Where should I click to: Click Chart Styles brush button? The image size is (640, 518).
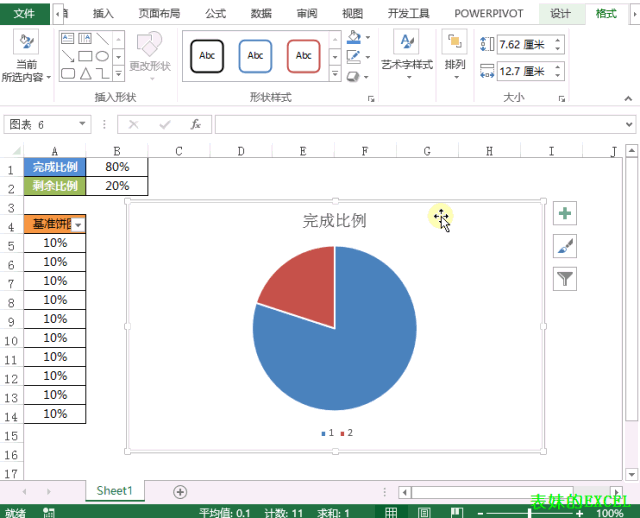tap(565, 246)
